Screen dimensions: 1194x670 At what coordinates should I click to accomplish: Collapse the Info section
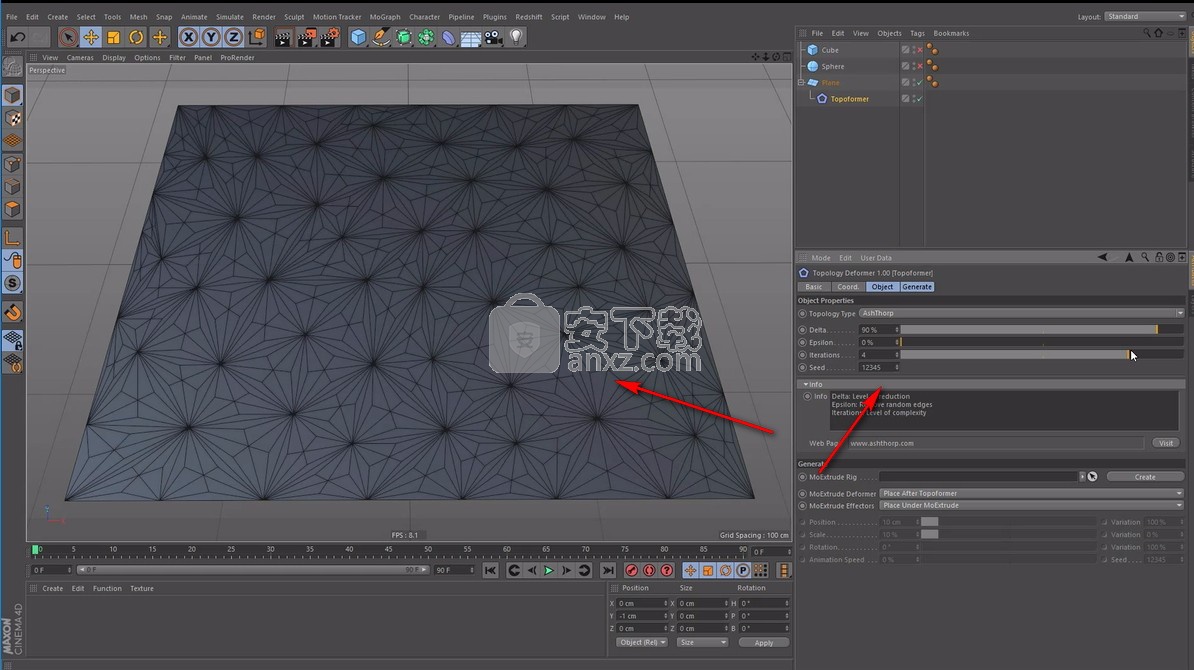click(x=806, y=384)
